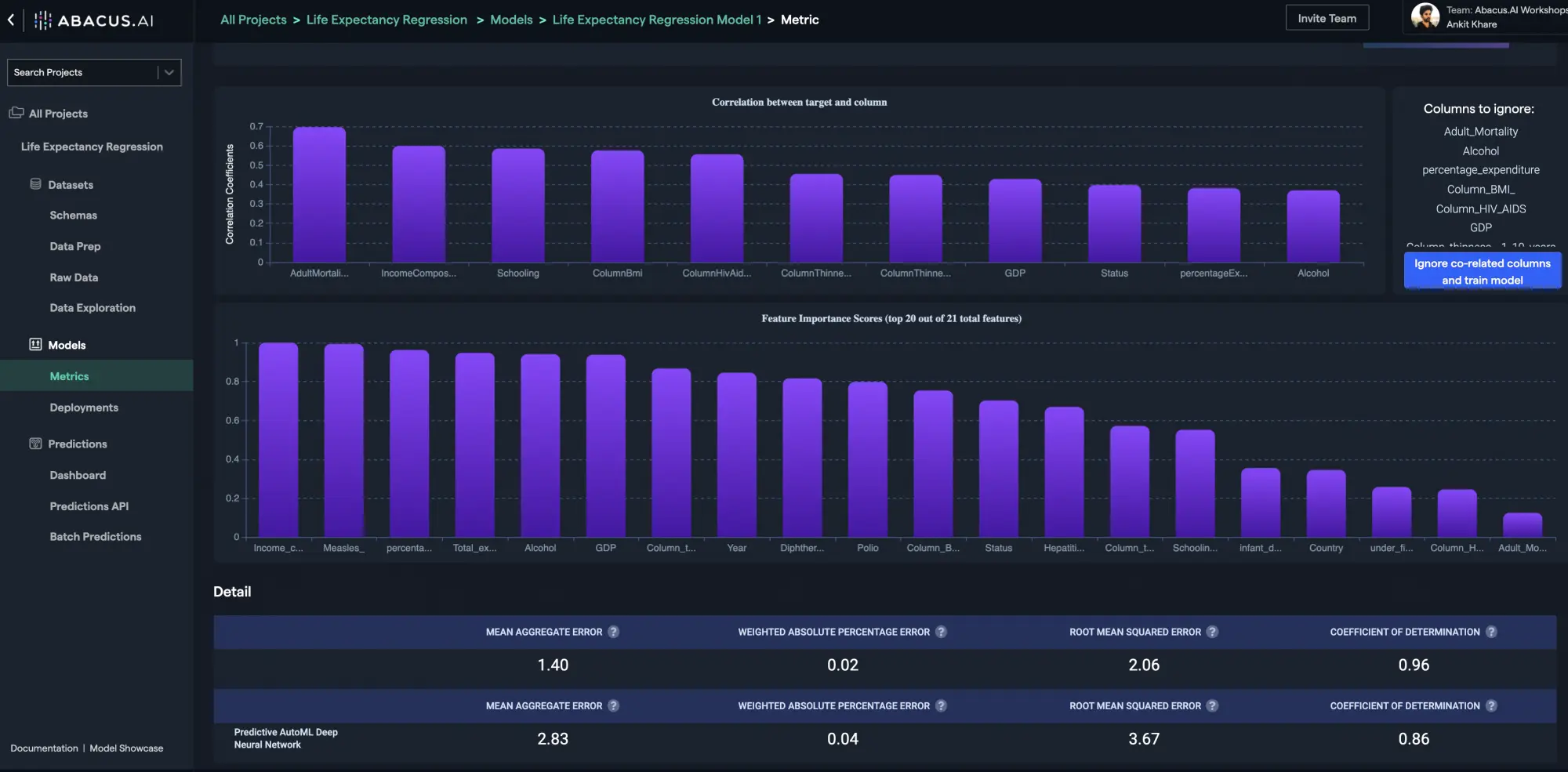
Task: Select Data Exploration in the sidebar
Action: (93, 308)
